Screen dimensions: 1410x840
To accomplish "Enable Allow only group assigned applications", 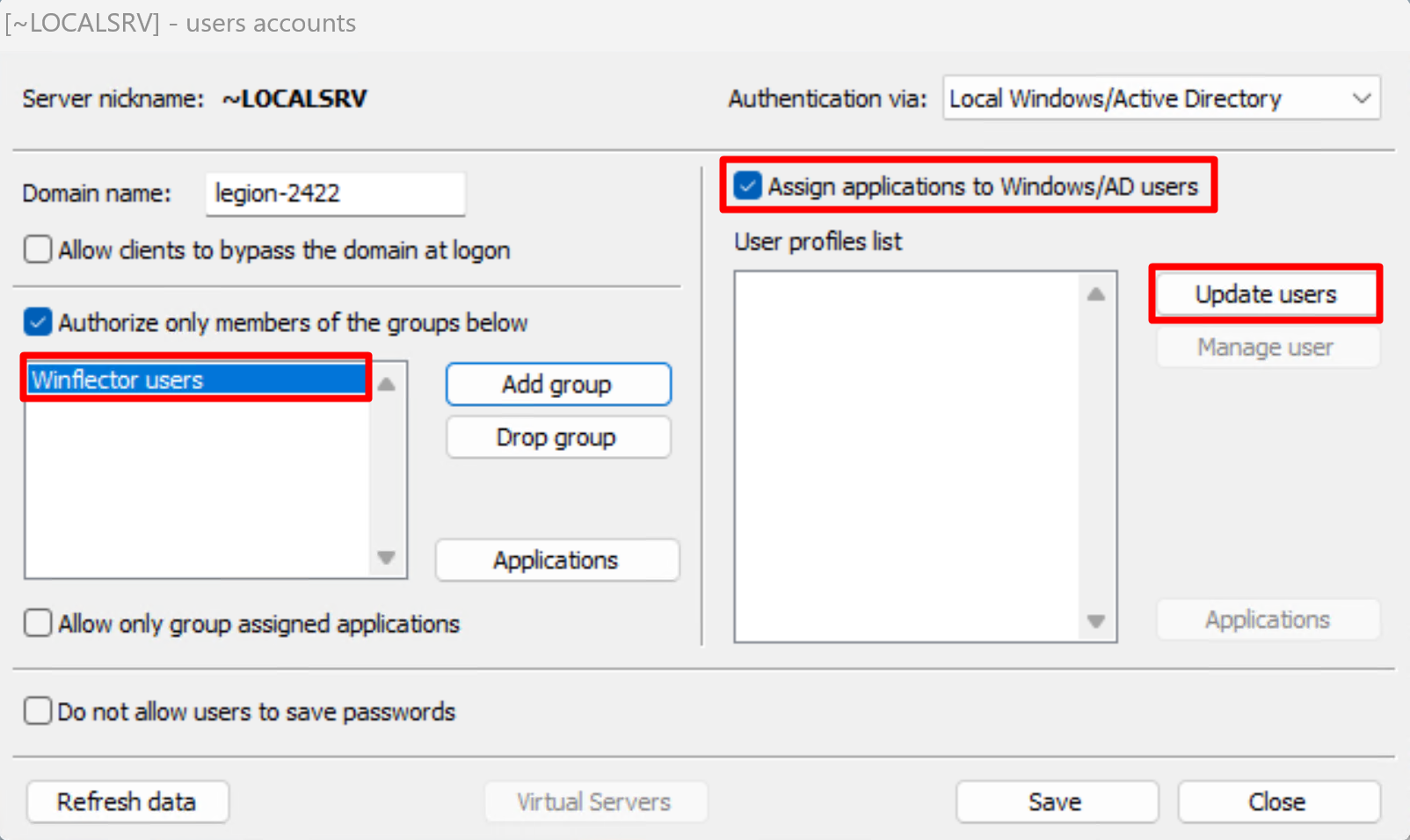I will [38, 624].
